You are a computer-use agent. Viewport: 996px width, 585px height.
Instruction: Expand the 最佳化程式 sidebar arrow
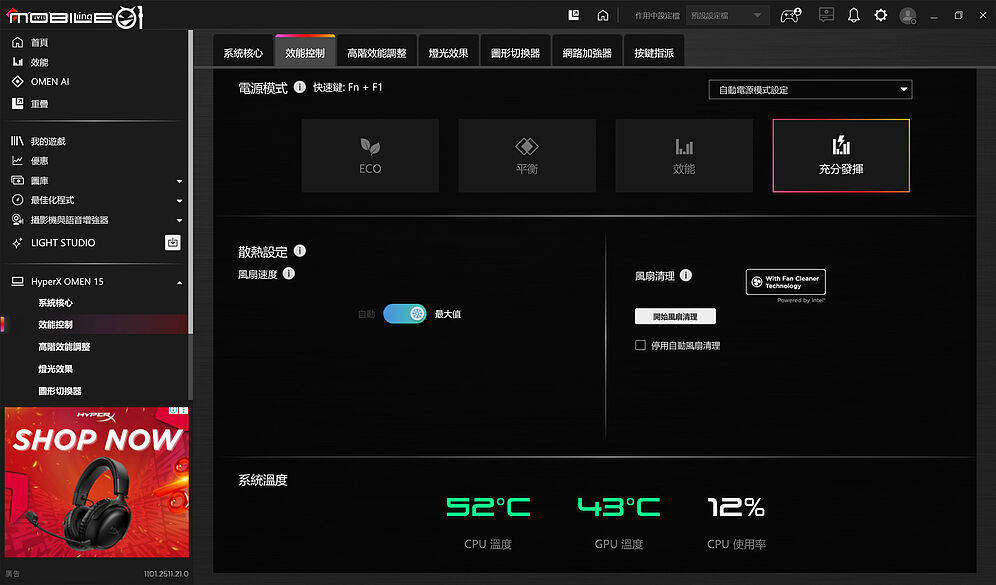179,201
